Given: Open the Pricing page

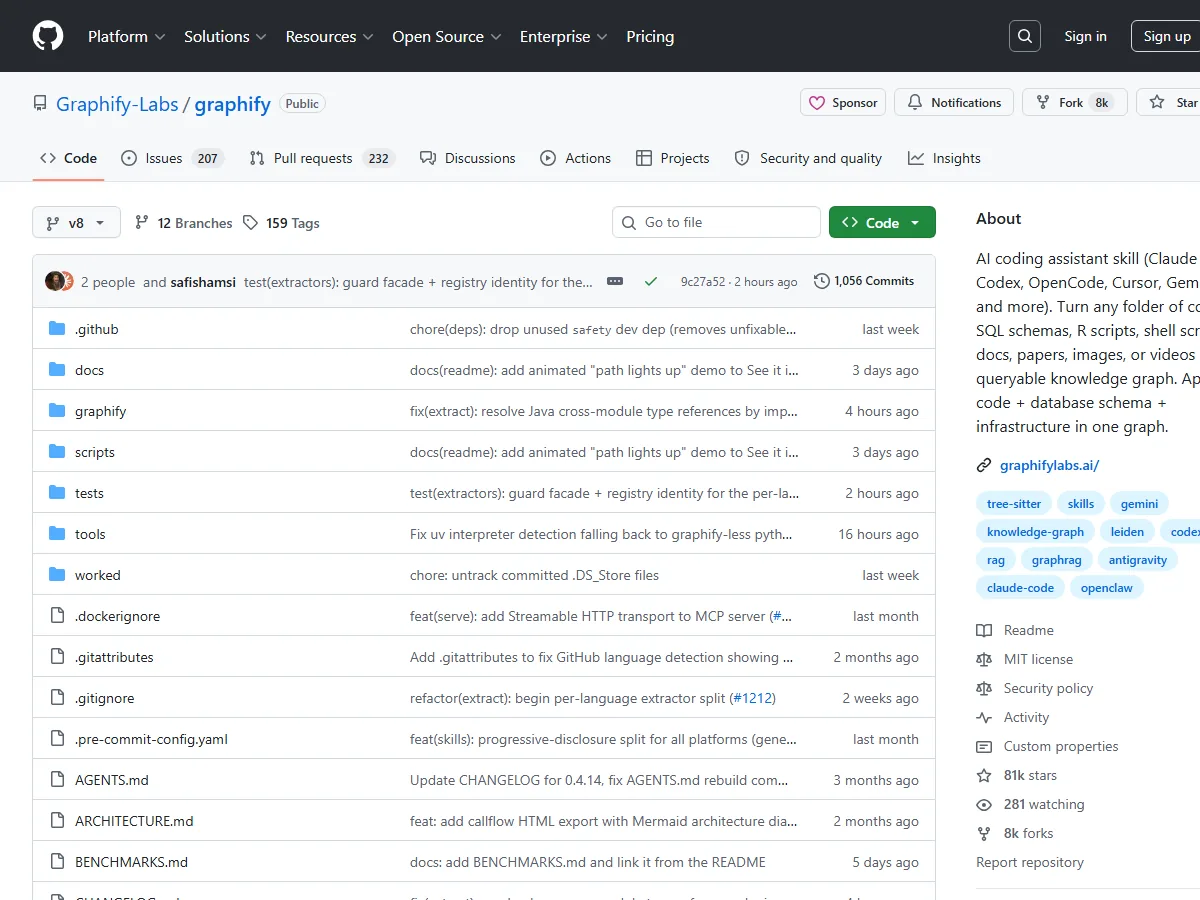Looking at the screenshot, I should [x=650, y=36].
